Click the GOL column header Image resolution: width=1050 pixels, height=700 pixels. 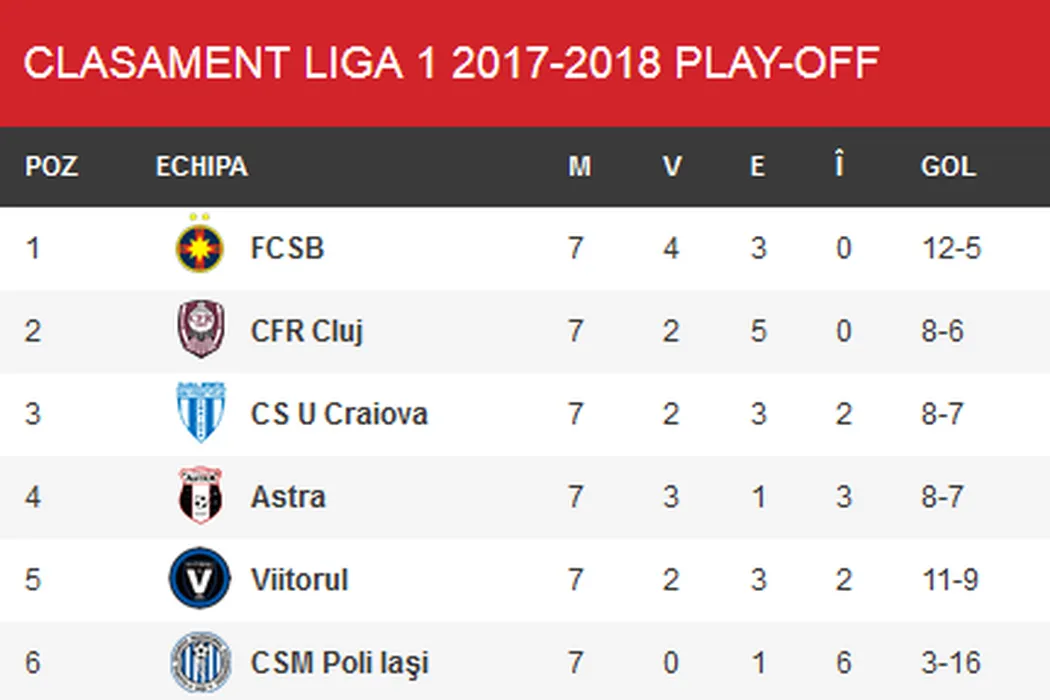[947, 166]
